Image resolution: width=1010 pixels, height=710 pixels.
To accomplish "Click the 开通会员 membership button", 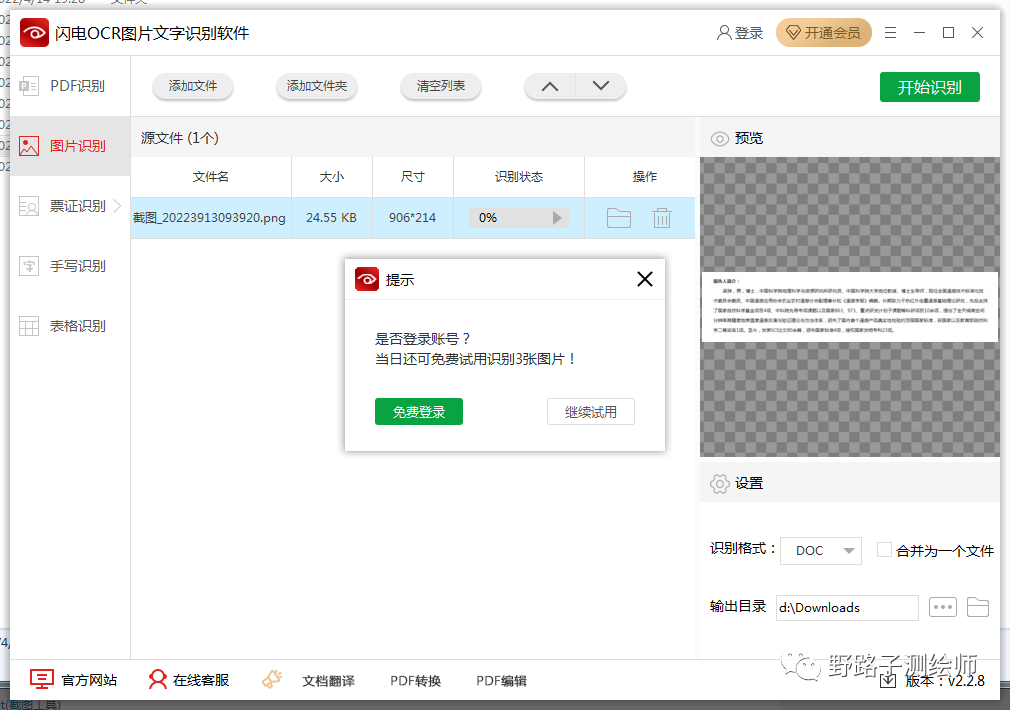I will (x=823, y=32).
